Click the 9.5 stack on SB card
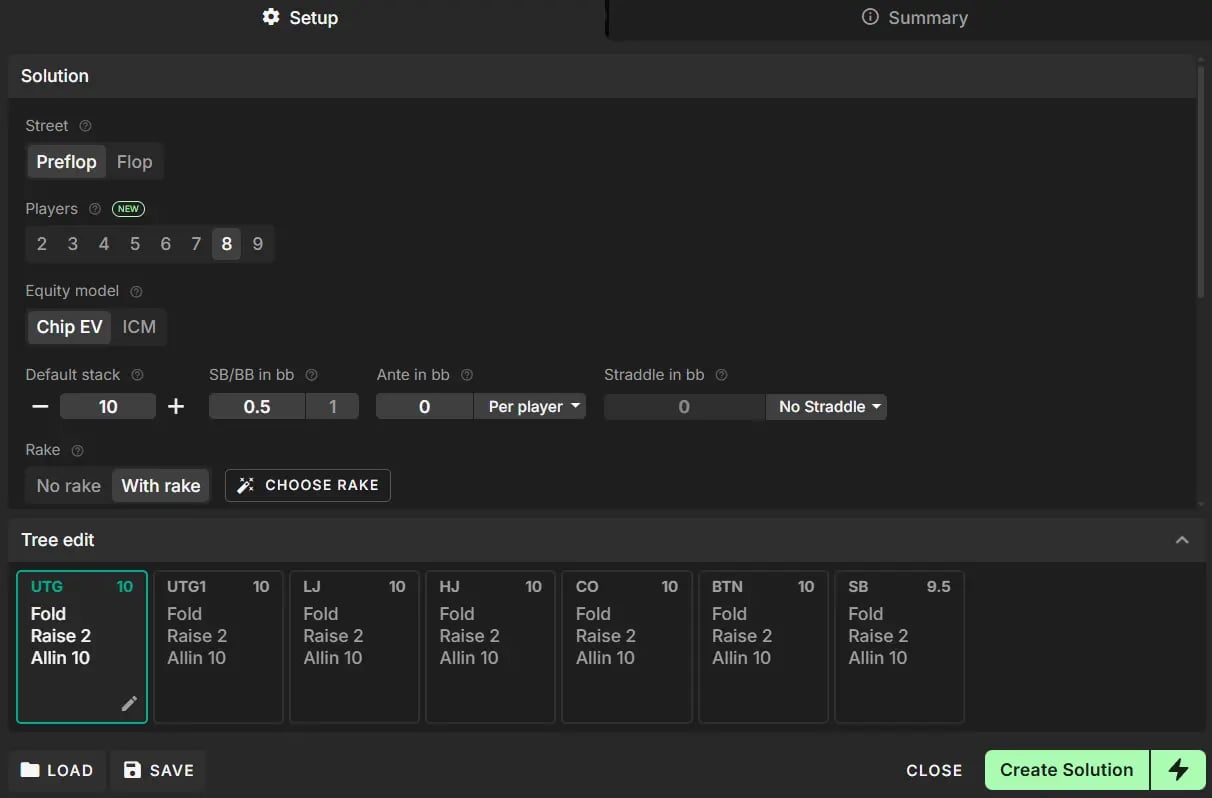The width and height of the screenshot is (1212, 798). [x=938, y=587]
